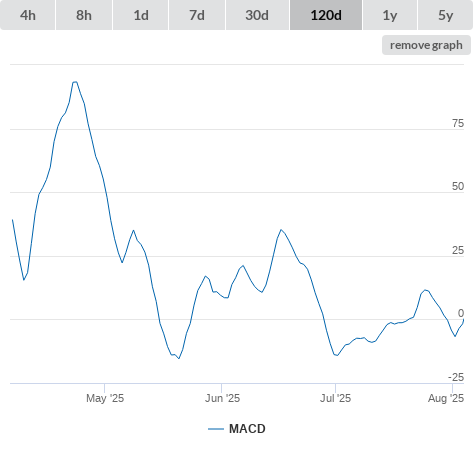Click the Jul '25 axis label
This screenshot has width=474, height=455.
point(335,398)
